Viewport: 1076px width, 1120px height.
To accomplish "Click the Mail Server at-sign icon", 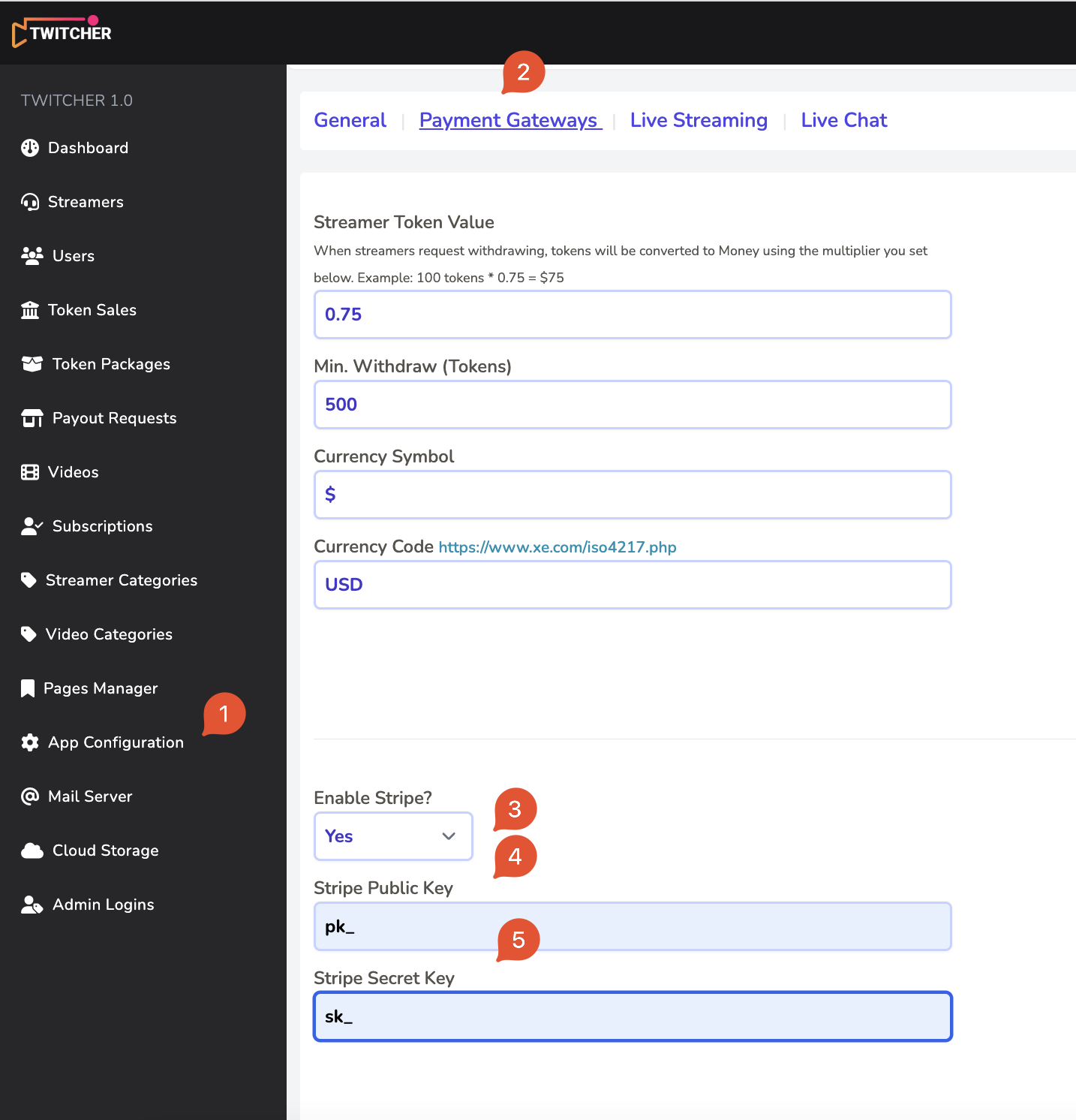I will pos(30,796).
